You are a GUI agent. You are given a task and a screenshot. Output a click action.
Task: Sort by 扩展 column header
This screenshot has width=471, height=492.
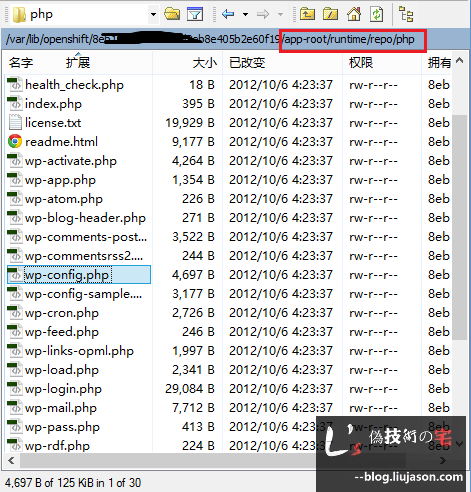[x=78, y=63]
